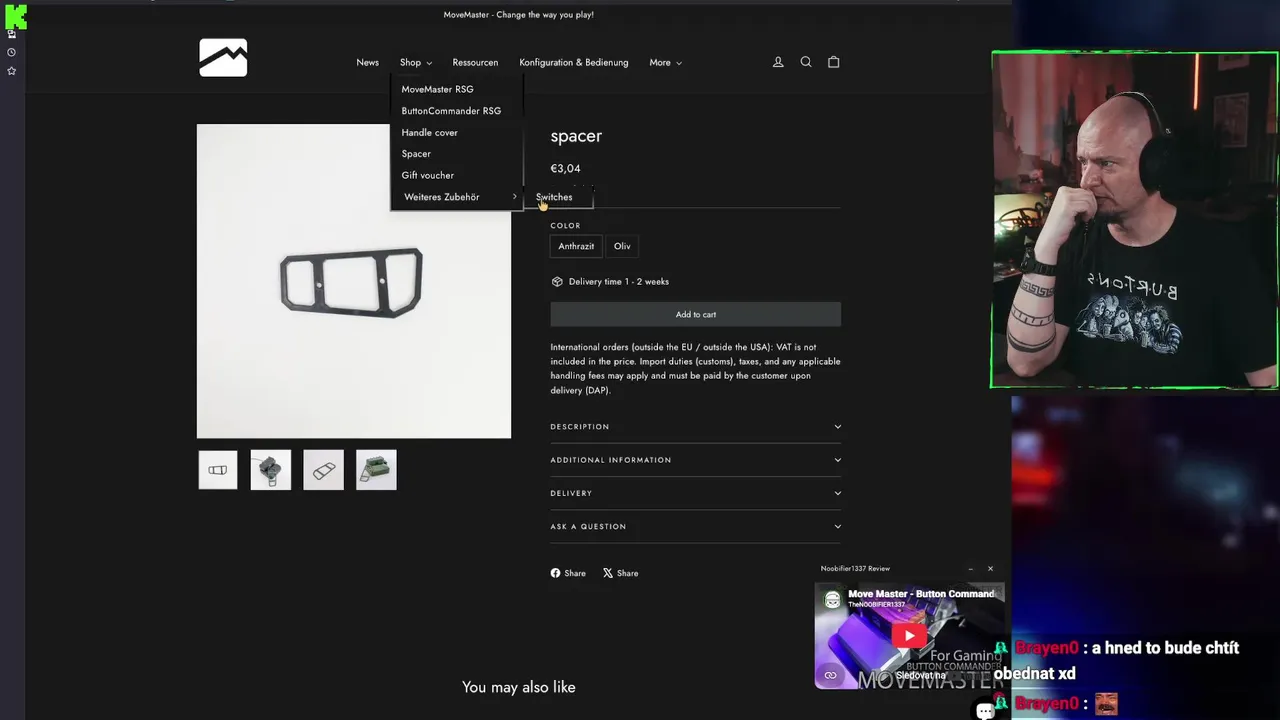
Task: Minimize the Noobifier1337 Review popup
Action: (970, 569)
